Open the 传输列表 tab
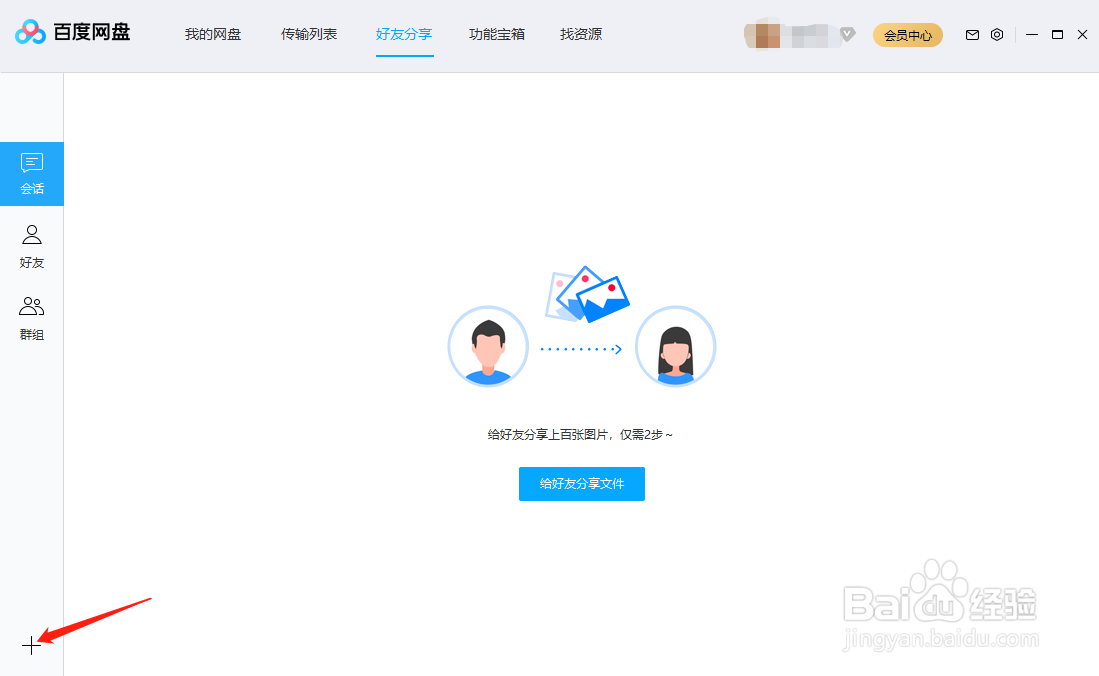The width and height of the screenshot is (1099, 676). coord(309,33)
